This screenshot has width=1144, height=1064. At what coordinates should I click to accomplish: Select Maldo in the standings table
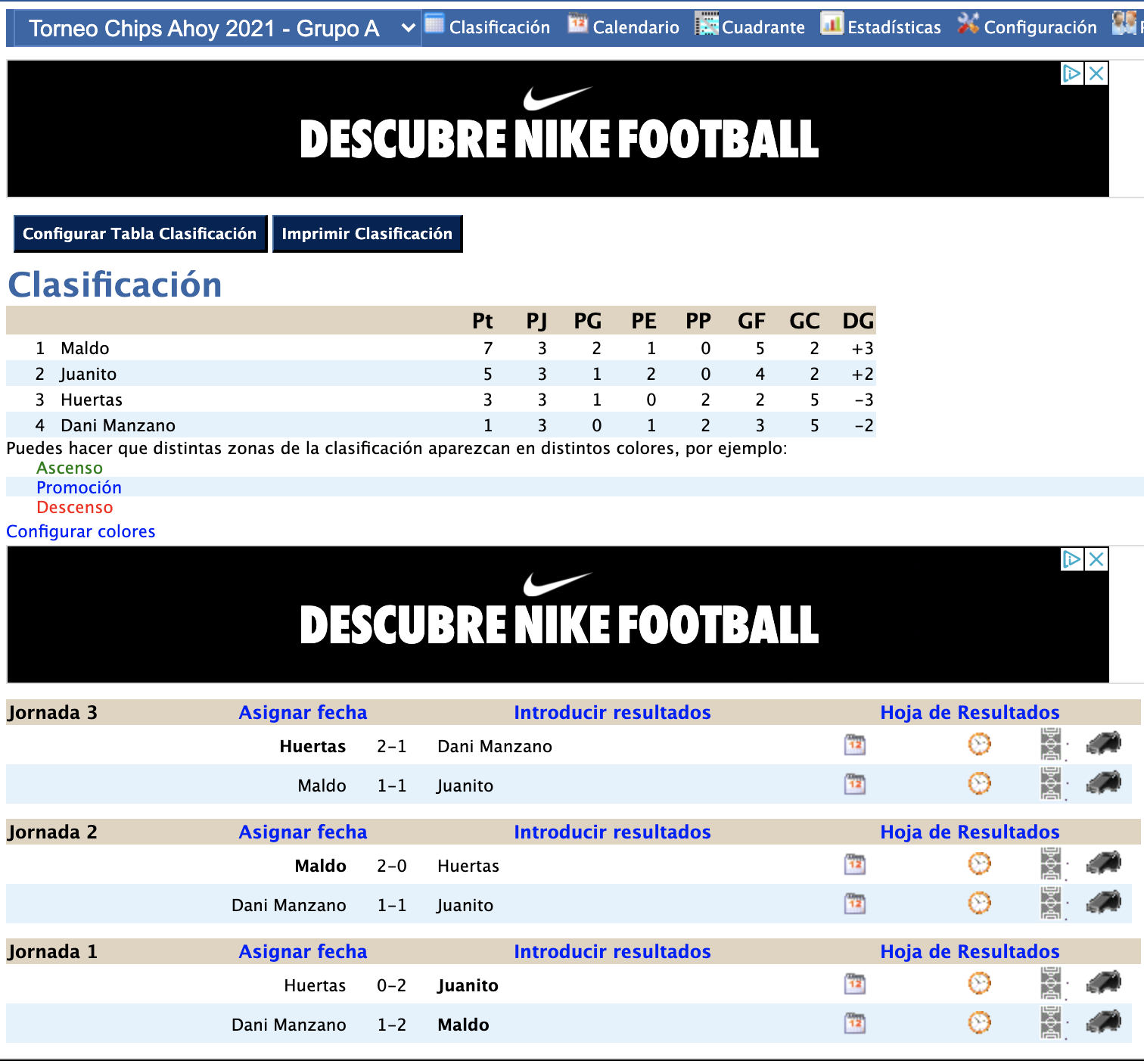pos(85,348)
